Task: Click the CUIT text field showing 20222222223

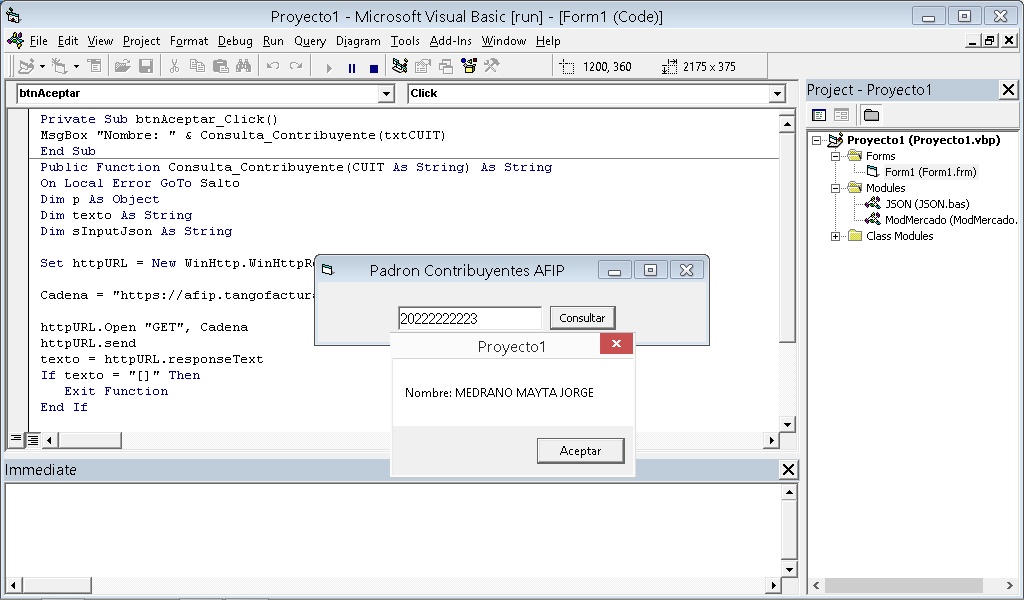Action: tap(470, 319)
